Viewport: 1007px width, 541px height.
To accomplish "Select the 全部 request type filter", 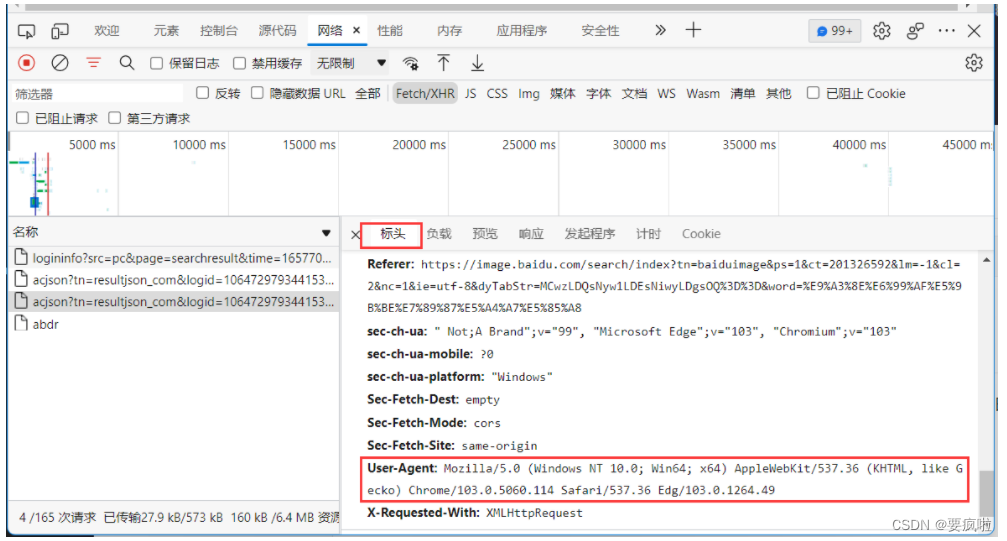I will pyautogui.click(x=368, y=93).
